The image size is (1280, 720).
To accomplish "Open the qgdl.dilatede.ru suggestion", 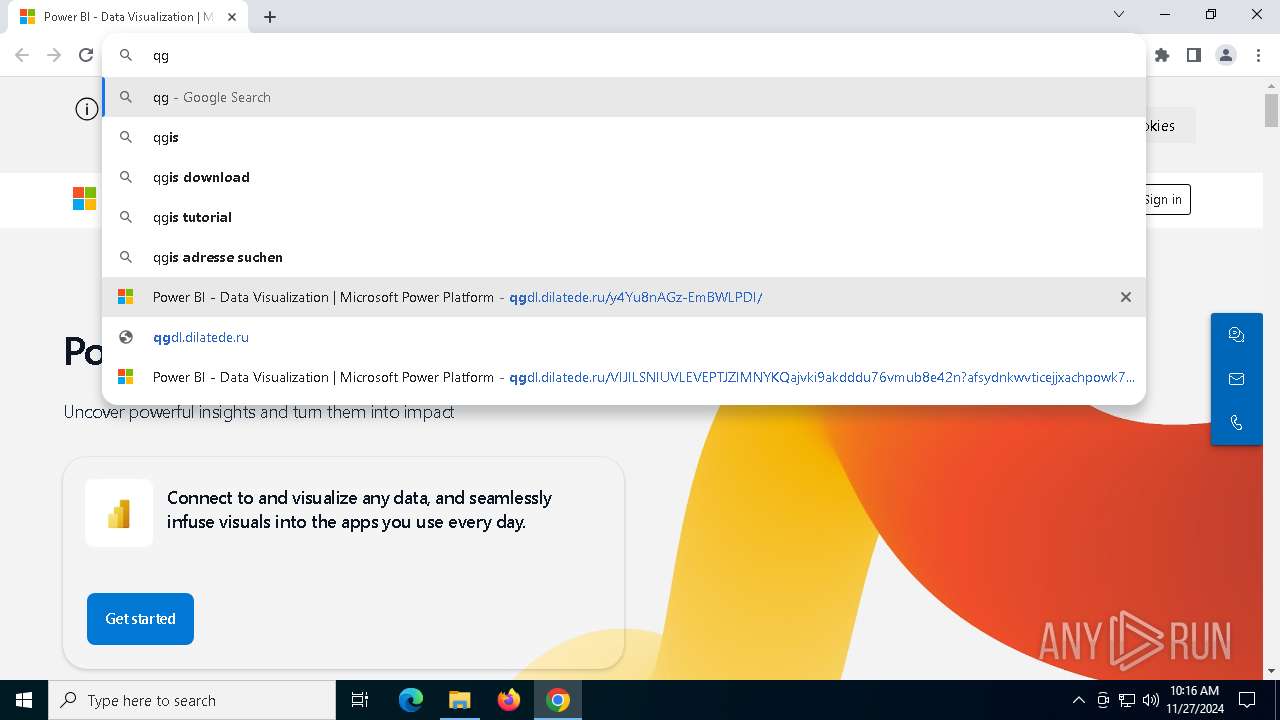I will [624, 337].
